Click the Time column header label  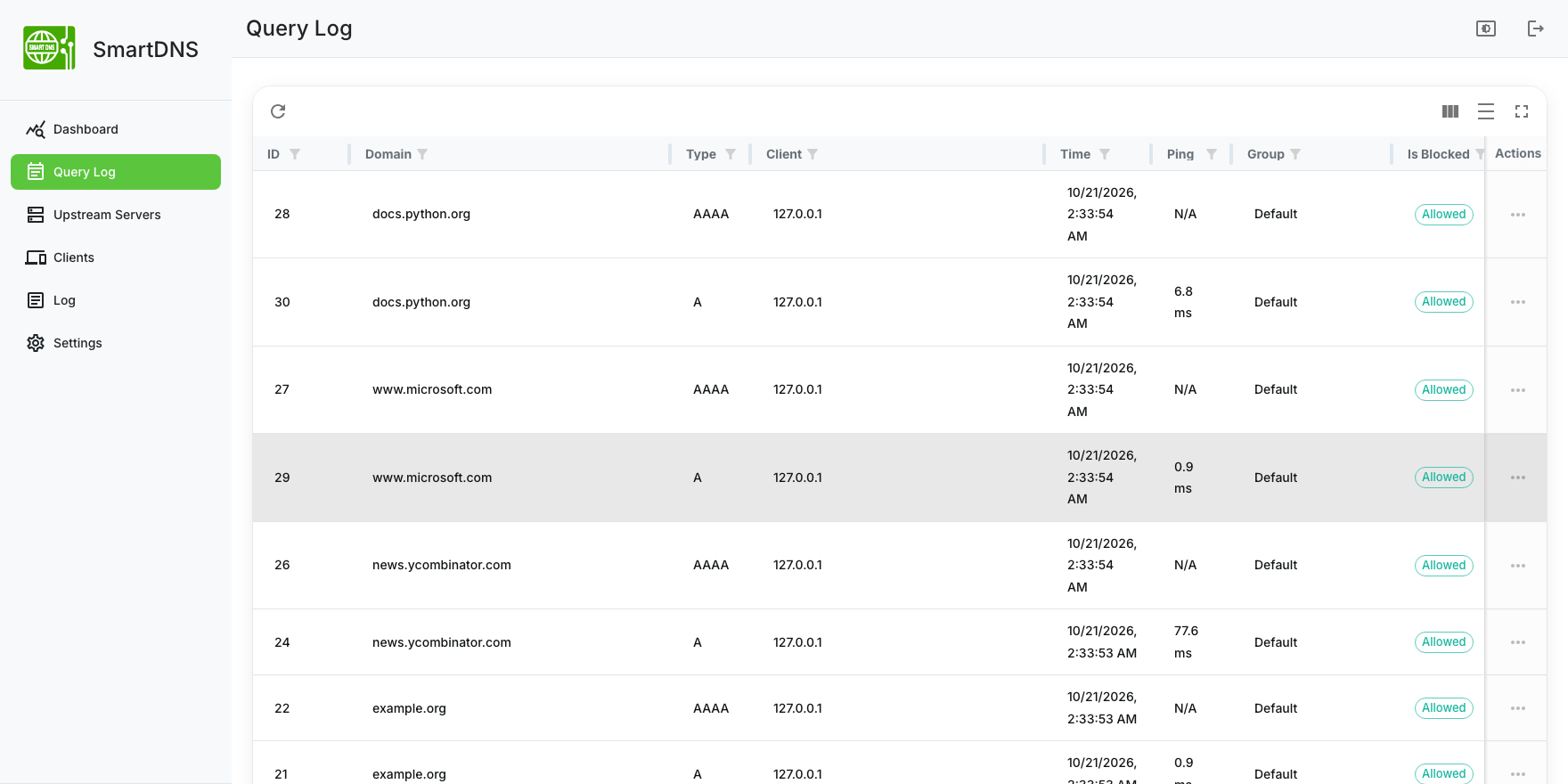point(1075,154)
